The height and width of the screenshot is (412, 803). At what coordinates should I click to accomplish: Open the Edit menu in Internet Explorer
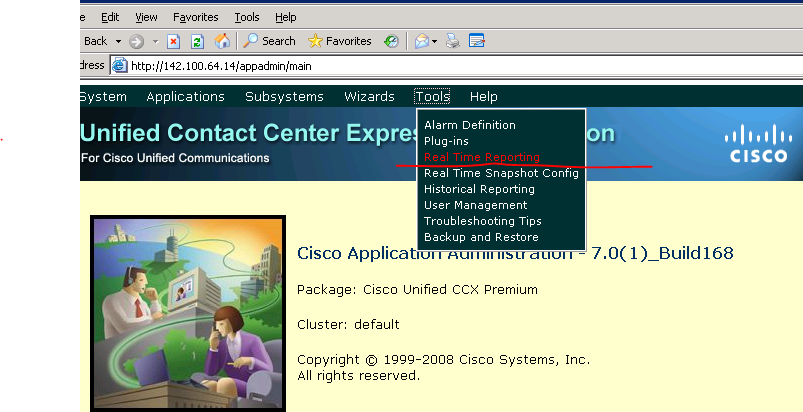[110, 17]
